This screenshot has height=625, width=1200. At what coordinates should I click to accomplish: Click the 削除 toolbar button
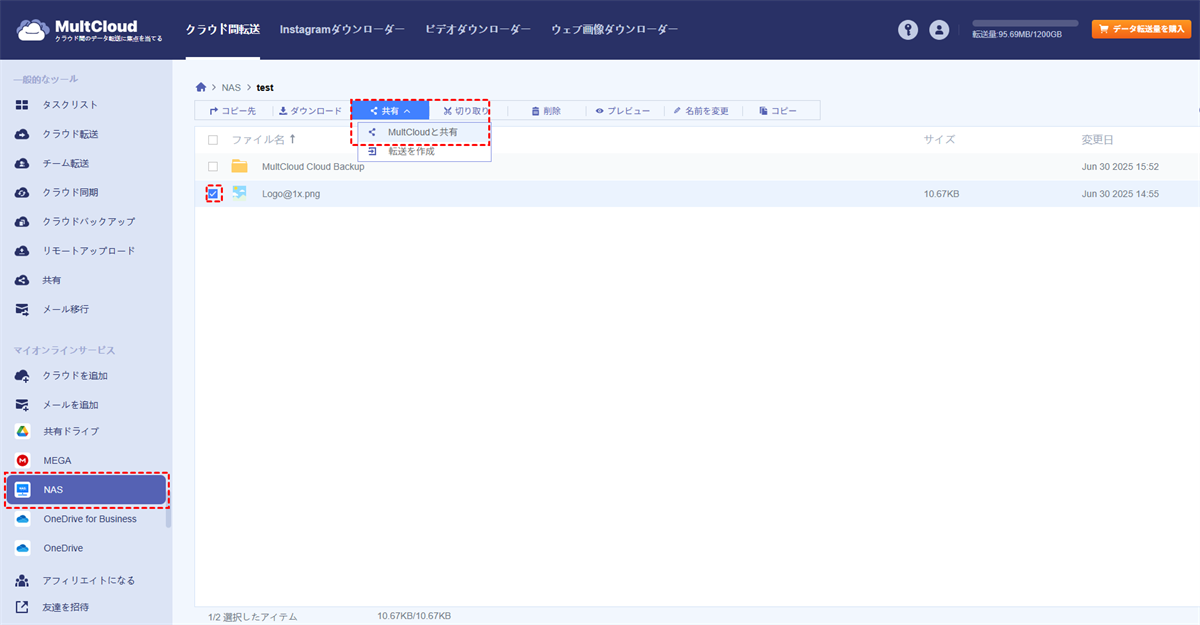click(x=546, y=111)
